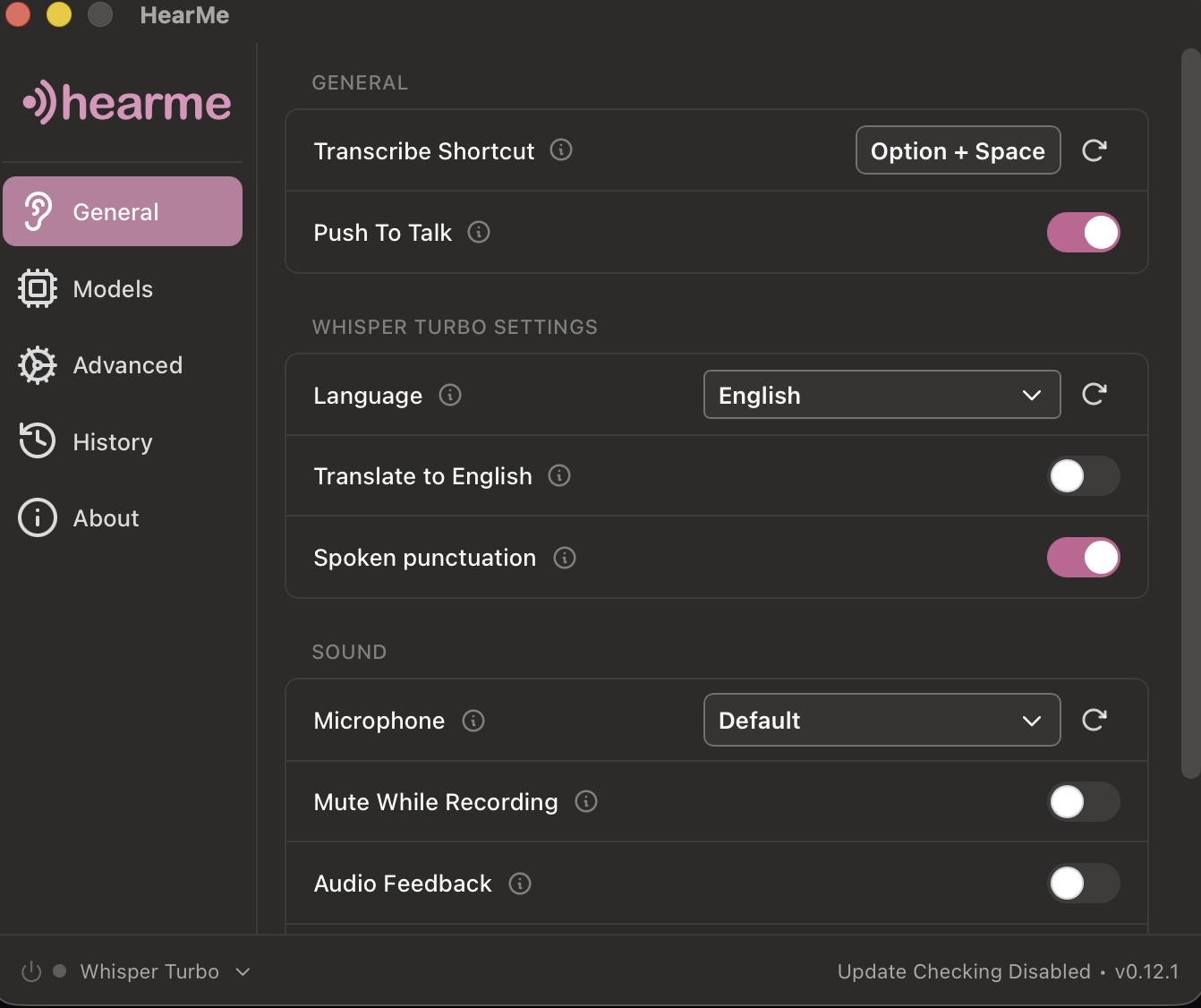
Task: Click the Models chip icon
Action: coord(38,288)
